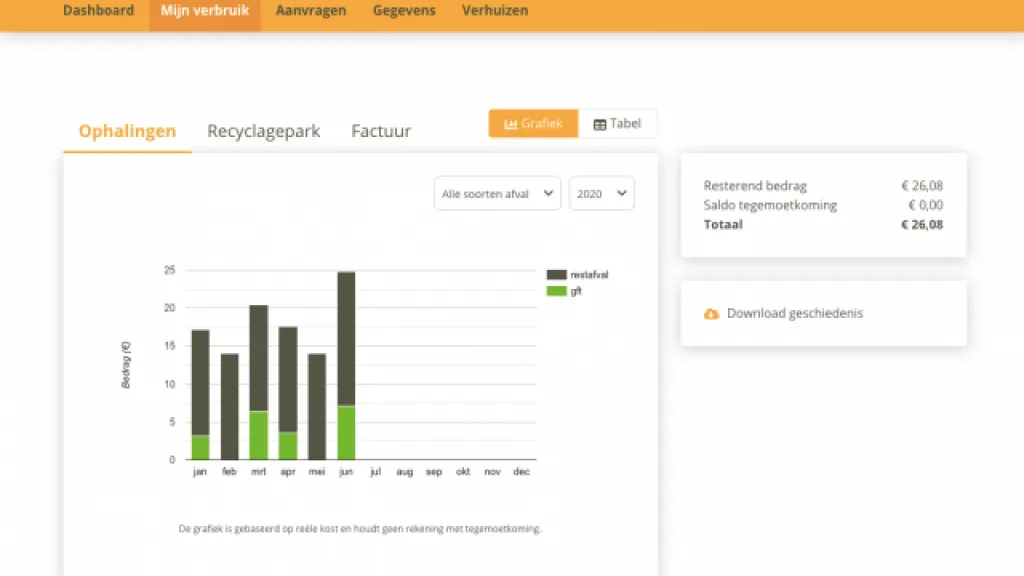Open the Aanvragen page

point(311,11)
